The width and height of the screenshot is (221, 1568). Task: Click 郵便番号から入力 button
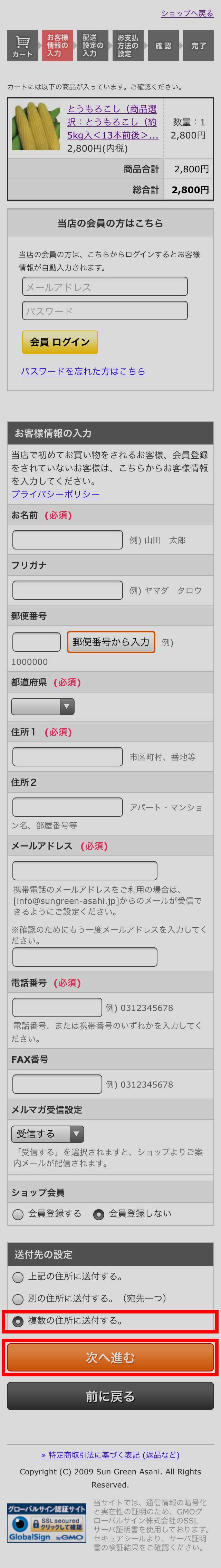pyautogui.click(x=111, y=642)
